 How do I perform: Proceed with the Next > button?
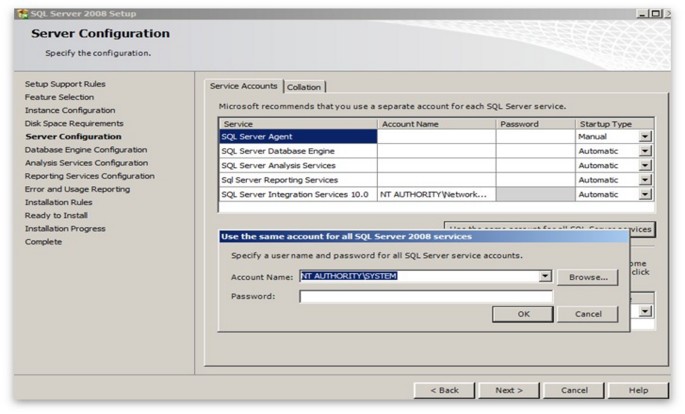pos(509,390)
